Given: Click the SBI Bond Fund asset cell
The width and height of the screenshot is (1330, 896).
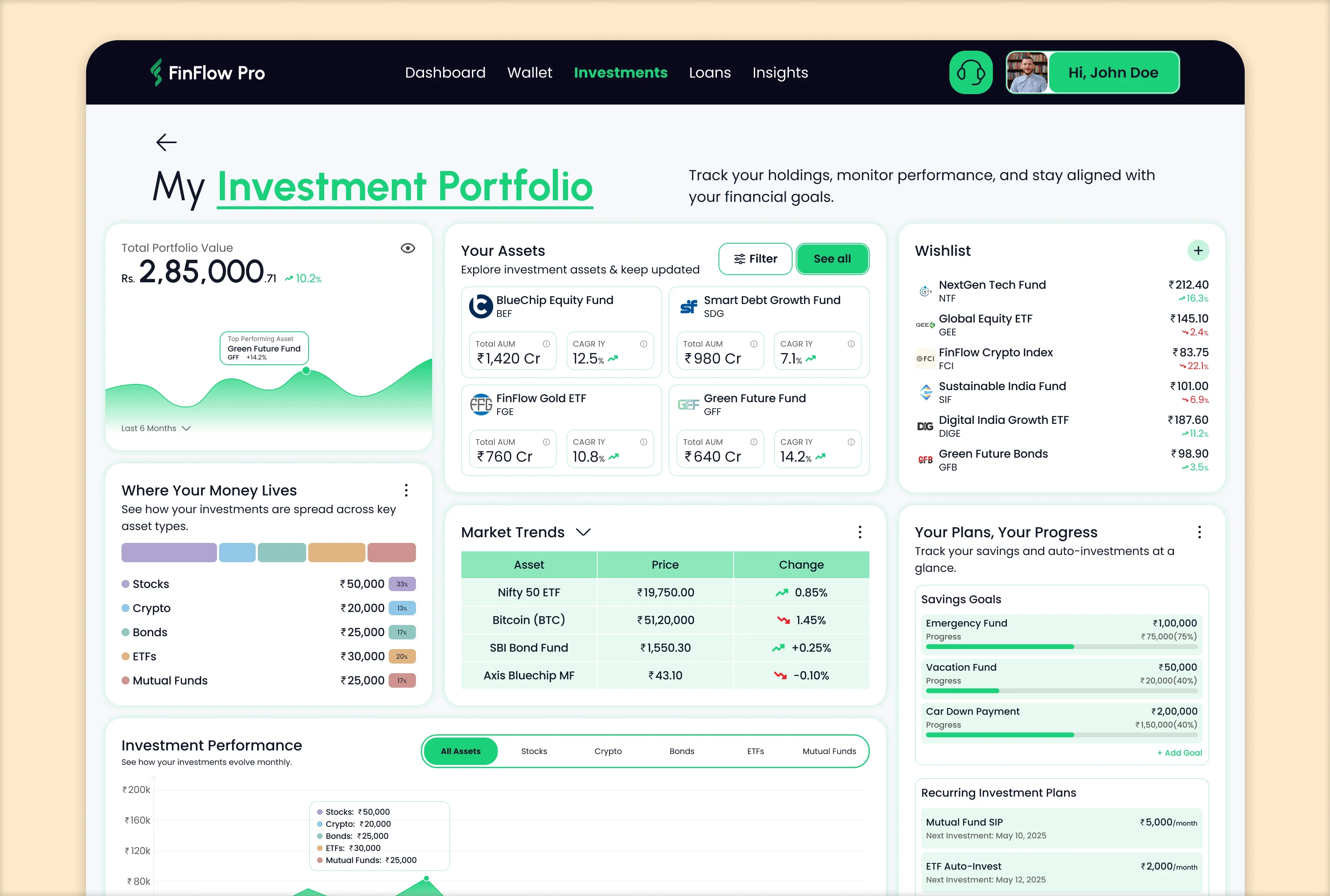Looking at the screenshot, I should point(529,648).
